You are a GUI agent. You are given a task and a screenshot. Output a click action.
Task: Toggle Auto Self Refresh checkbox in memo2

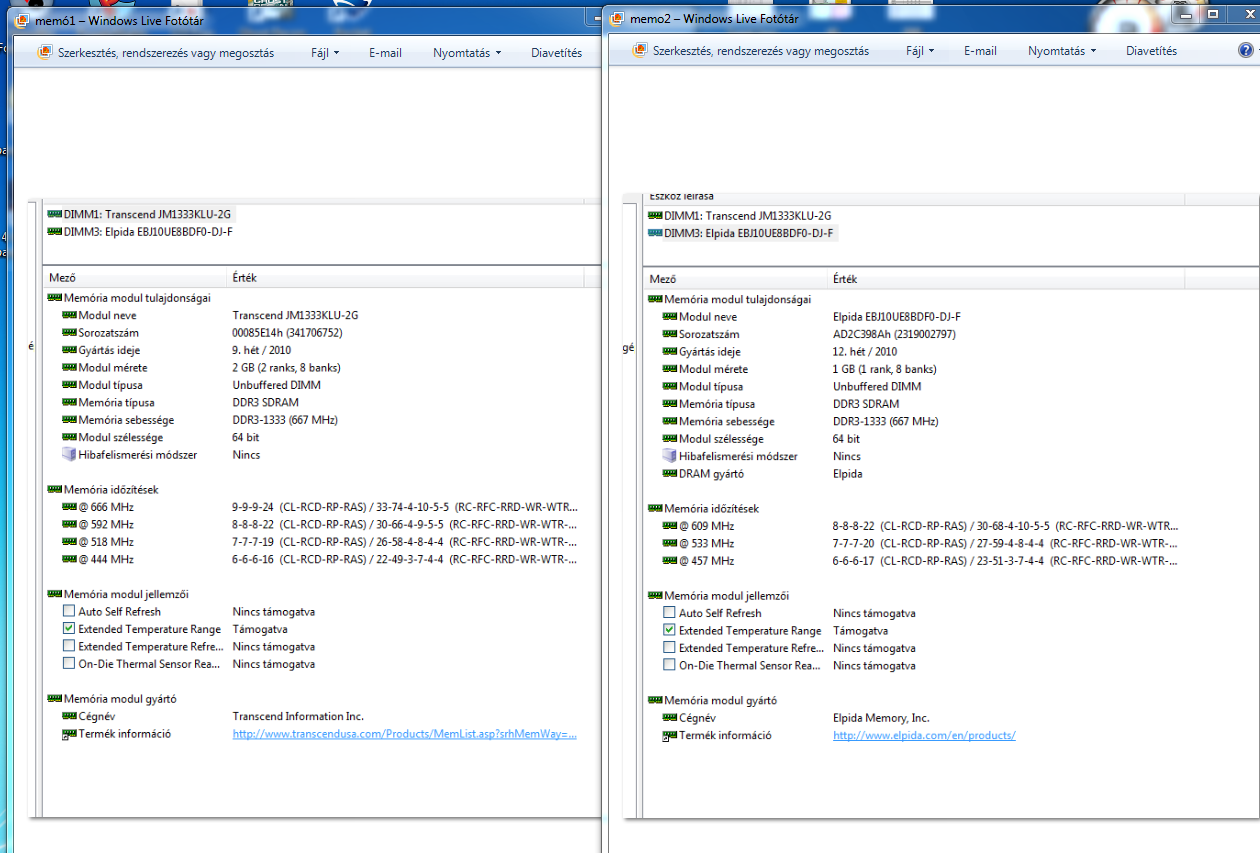tap(669, 613)
